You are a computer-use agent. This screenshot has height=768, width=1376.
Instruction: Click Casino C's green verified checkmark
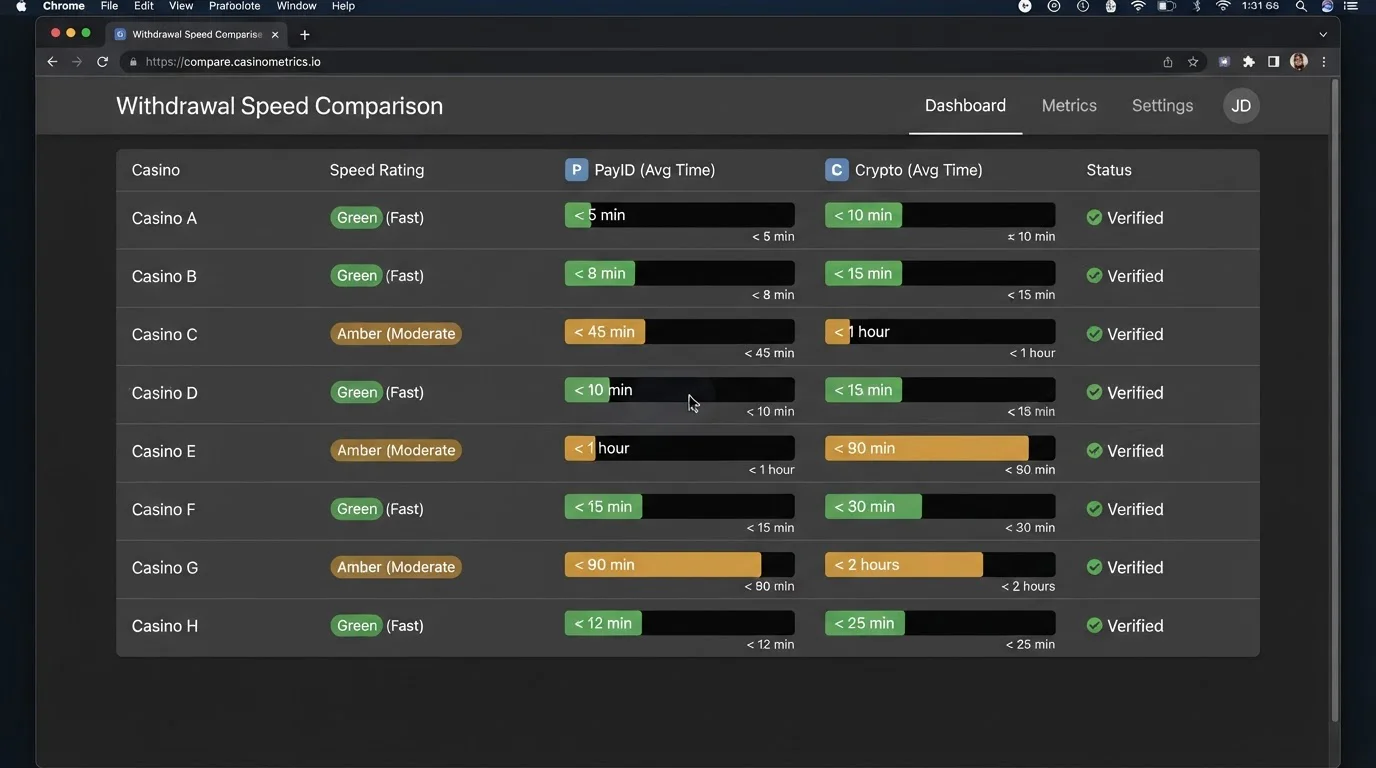1094,334
